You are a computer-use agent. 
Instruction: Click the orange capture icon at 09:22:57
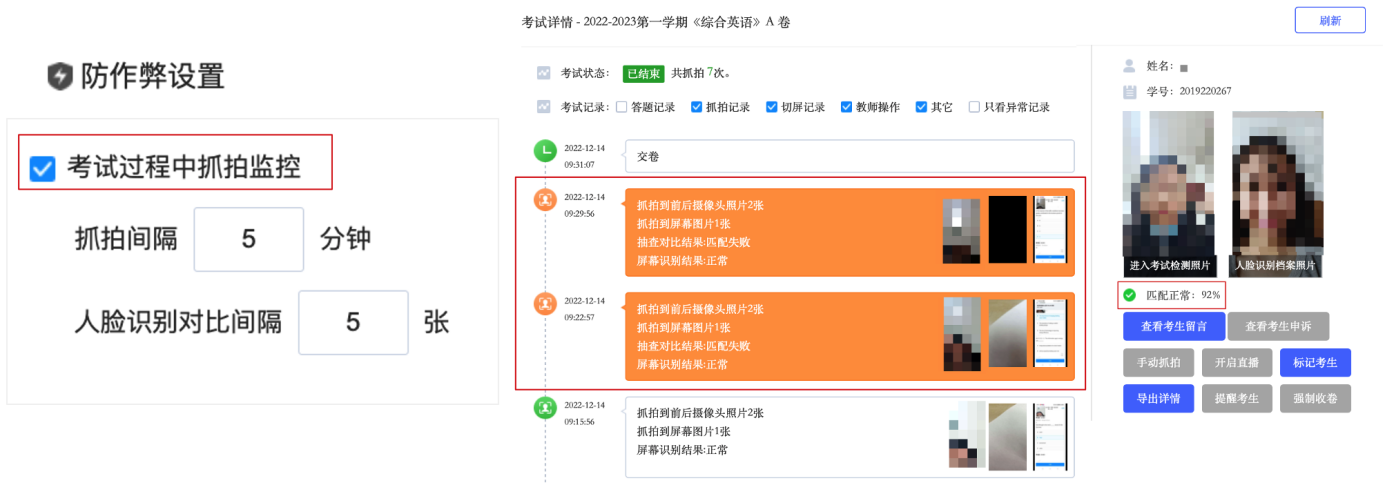click(x=545, y=303)
